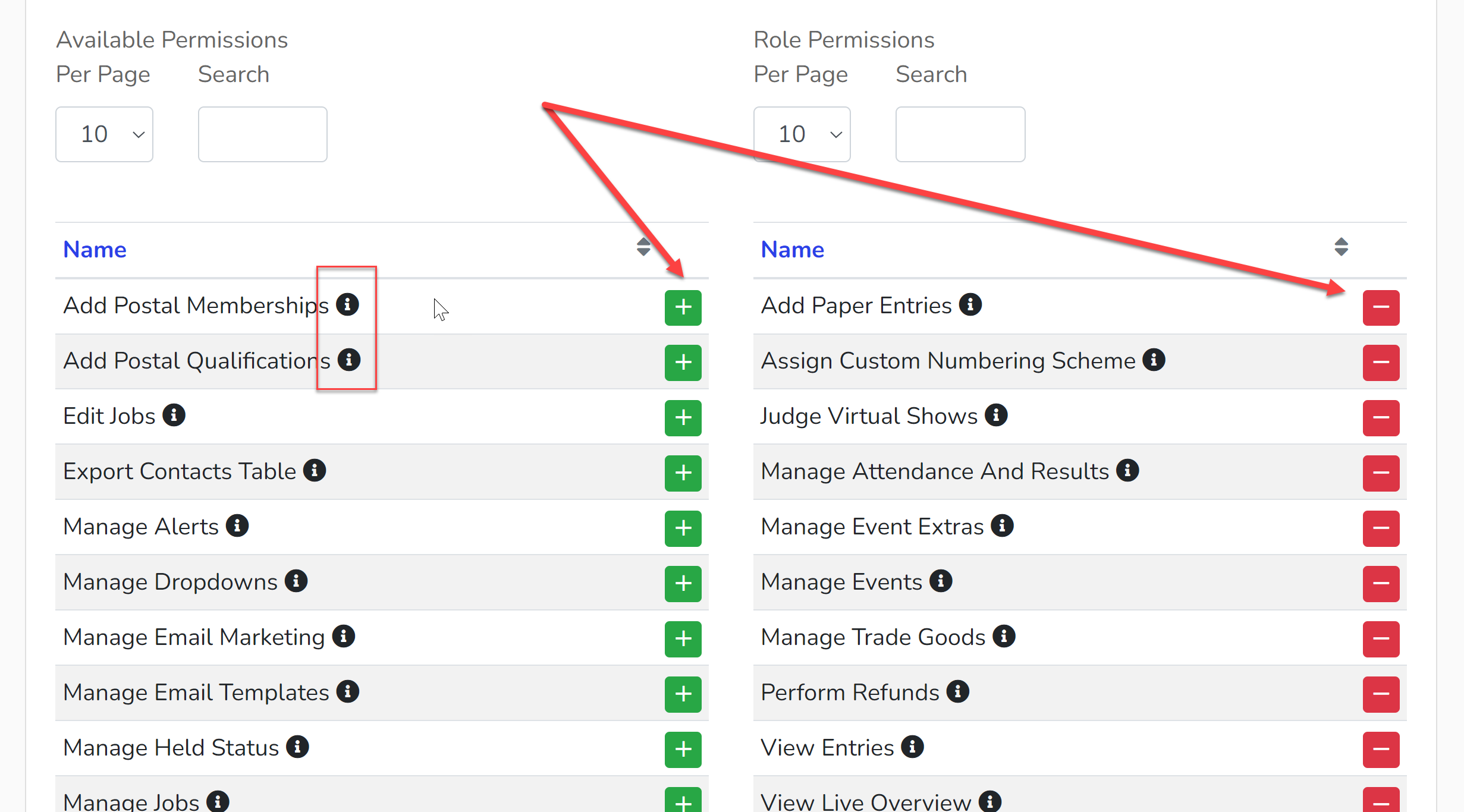Image resolution: width=1464 pixels, height=812 pixels.
Task: Open Role Permissions per-page dropdown
Action: [802, 134]
